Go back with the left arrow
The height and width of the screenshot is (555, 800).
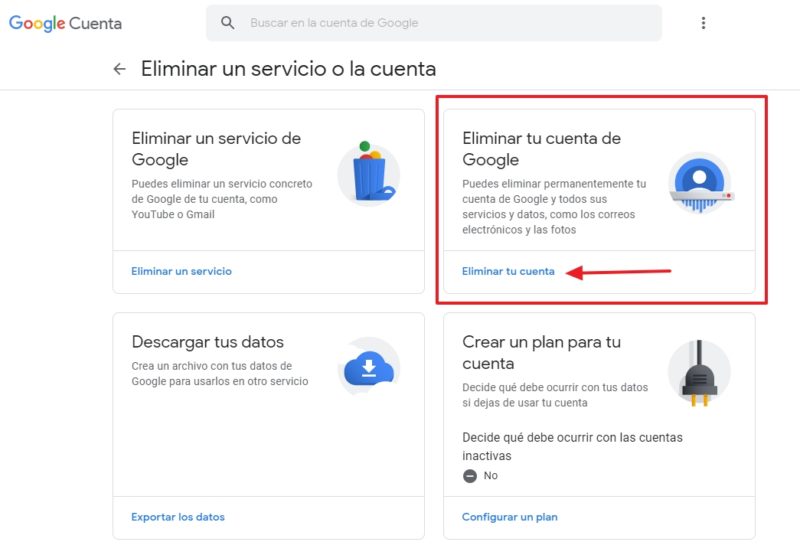(x=119, y=69)
